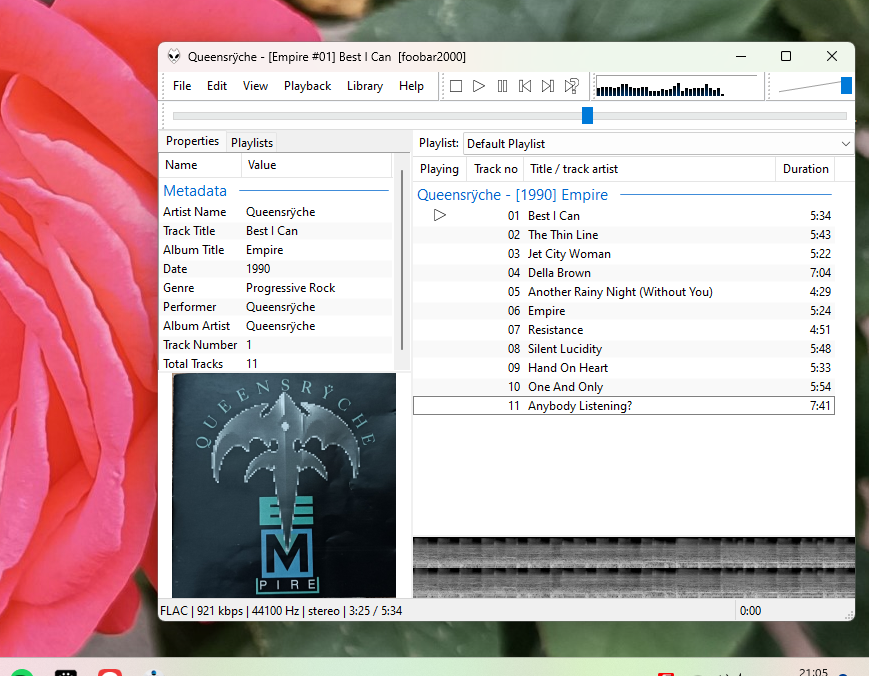Open the Playback menu

[x=307, y=86]
